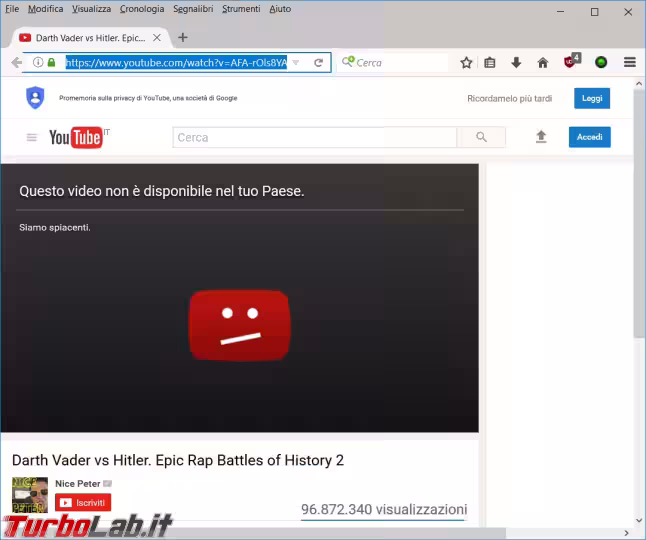This screenshot has width=646, height=540.
Task: Click the video title Darth Vader vs Hitler
Action: click(x=178, y=460)
